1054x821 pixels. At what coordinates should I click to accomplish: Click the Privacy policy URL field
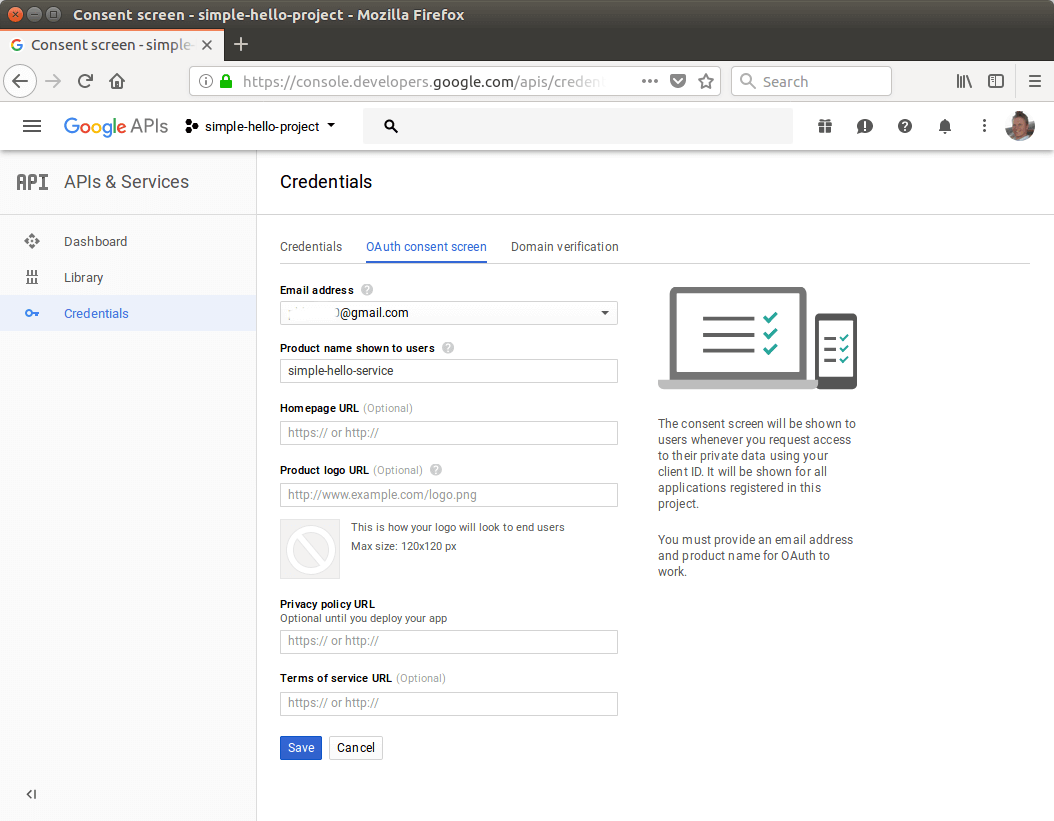coord(448,642)
